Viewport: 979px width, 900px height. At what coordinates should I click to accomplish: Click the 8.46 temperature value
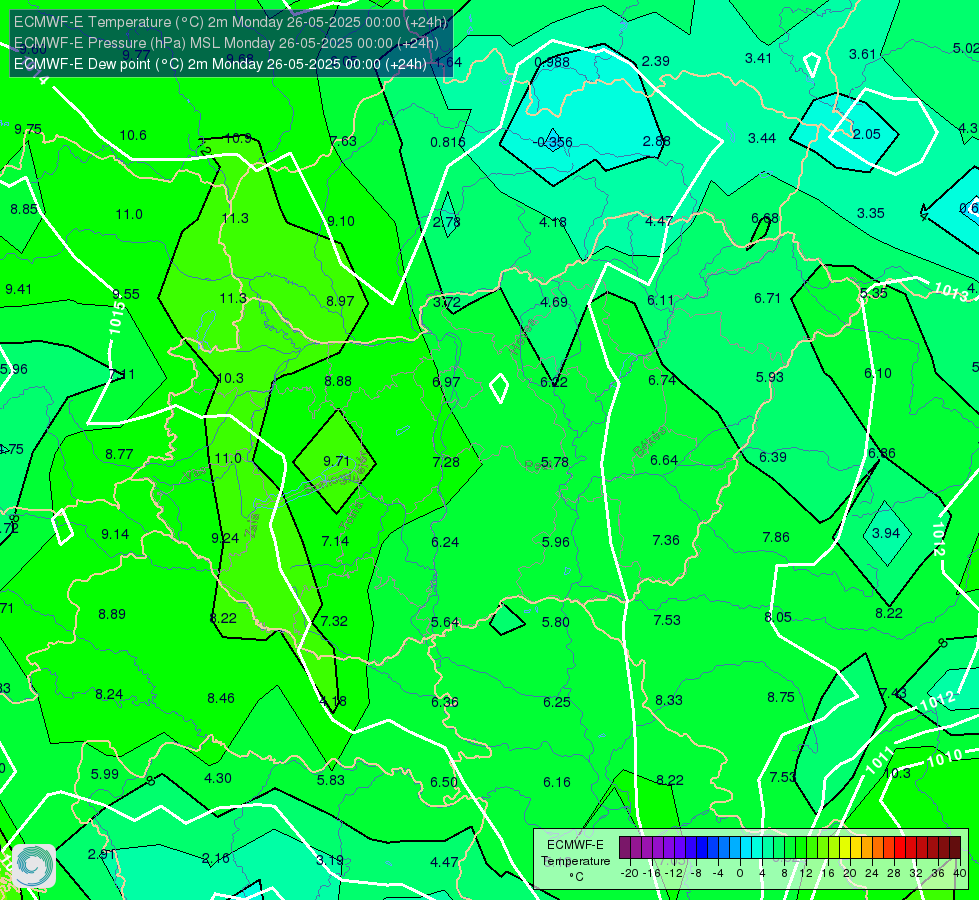(x=221, y=698)
